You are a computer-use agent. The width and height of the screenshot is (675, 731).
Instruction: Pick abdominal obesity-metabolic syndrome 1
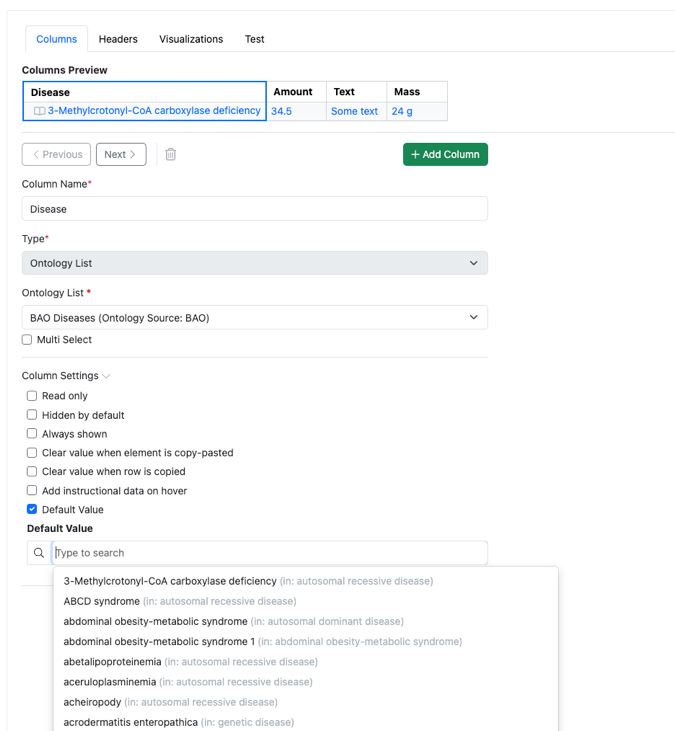[x=305, y=641]
